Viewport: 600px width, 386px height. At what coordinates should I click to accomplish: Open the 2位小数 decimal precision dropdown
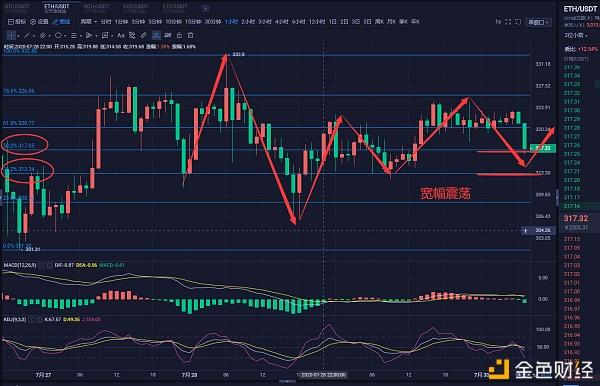pyautogui.click(x=576, y=35)
